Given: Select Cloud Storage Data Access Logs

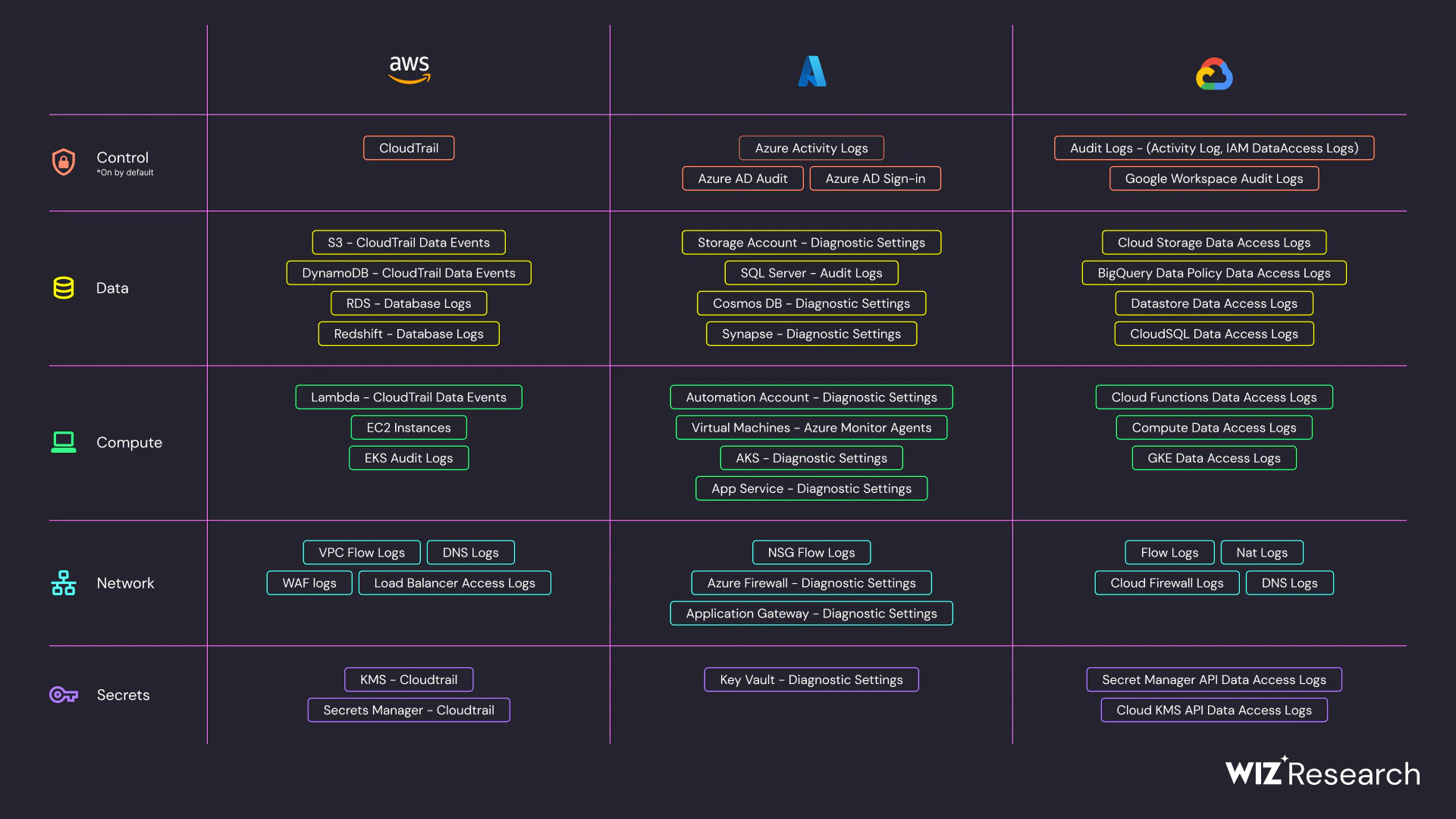Looking at the screenshot, I should pos(1214,243).
